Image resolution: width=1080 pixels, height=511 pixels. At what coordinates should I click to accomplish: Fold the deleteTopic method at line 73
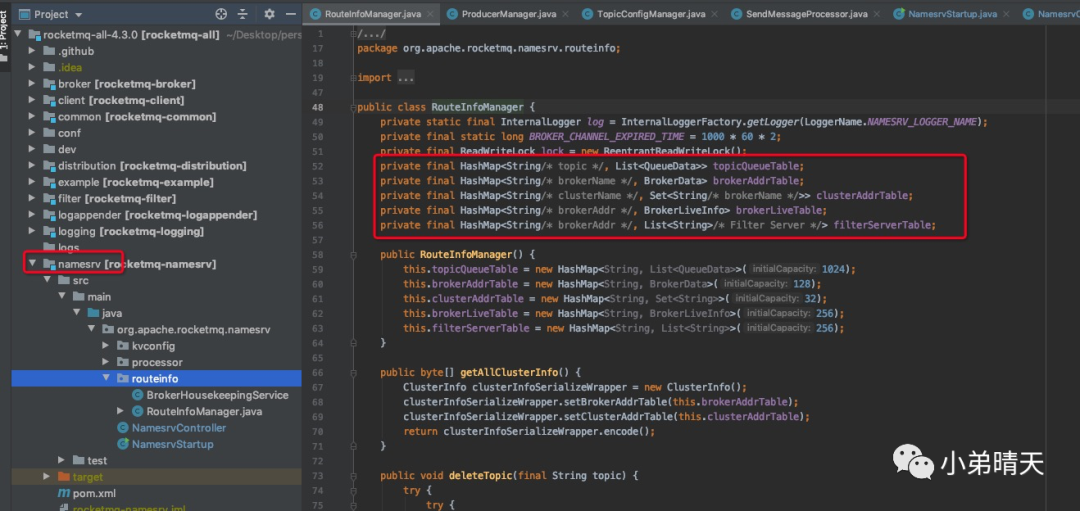tap(353, 476)
